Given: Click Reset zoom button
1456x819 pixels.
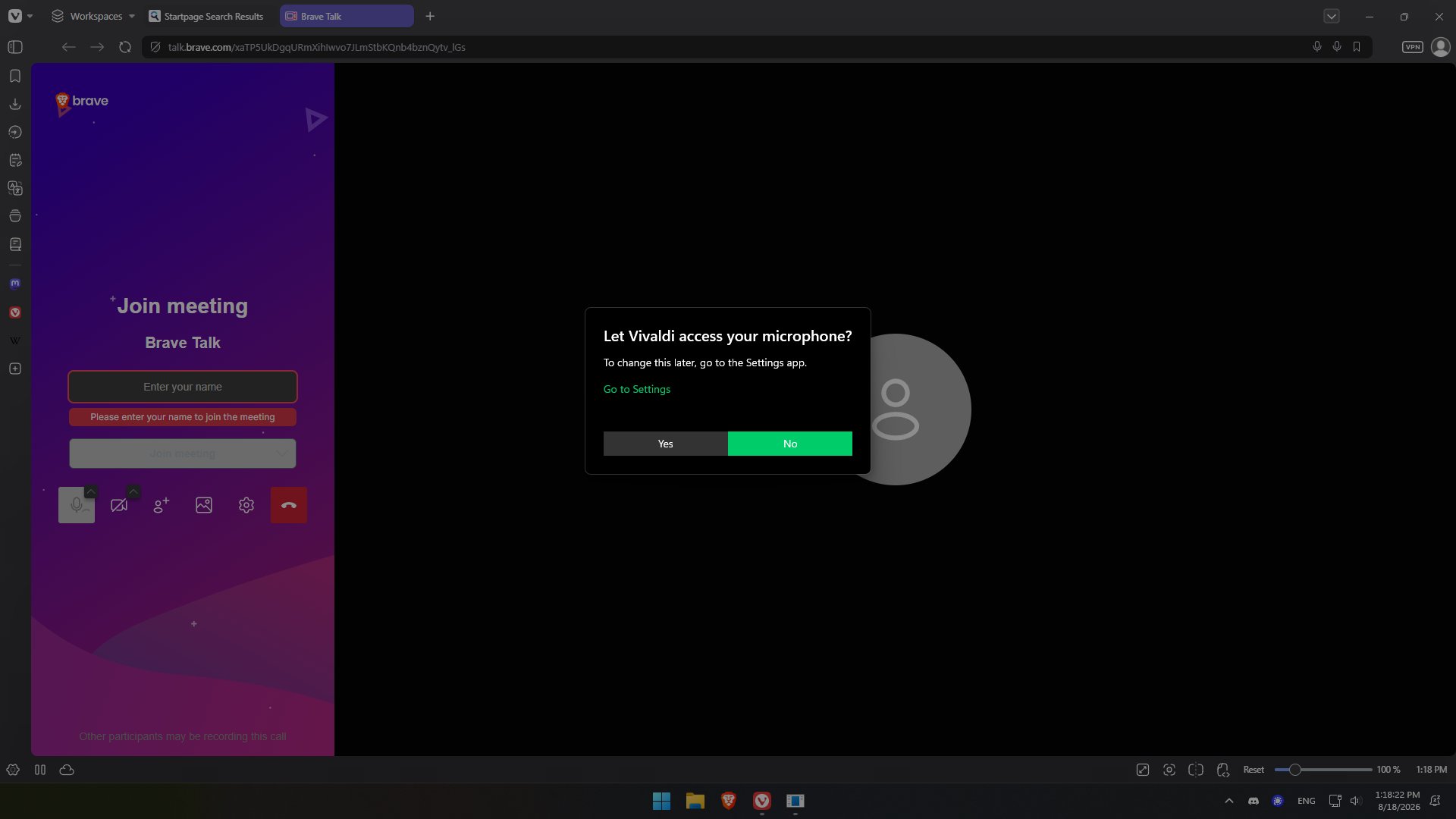Looking at the screenshot, I should (x=1254, y=770).
